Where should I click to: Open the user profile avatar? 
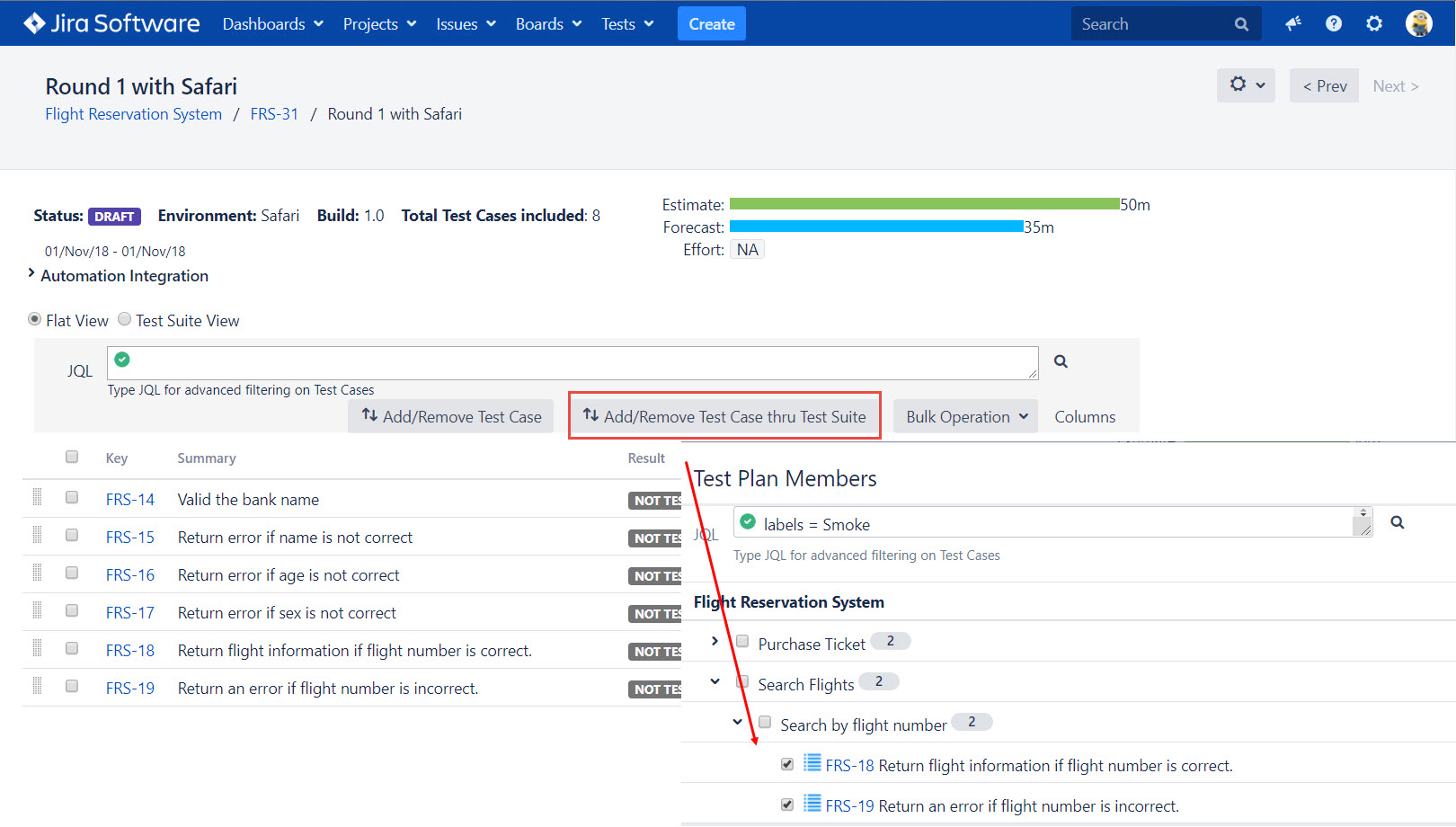point(1419,23)
